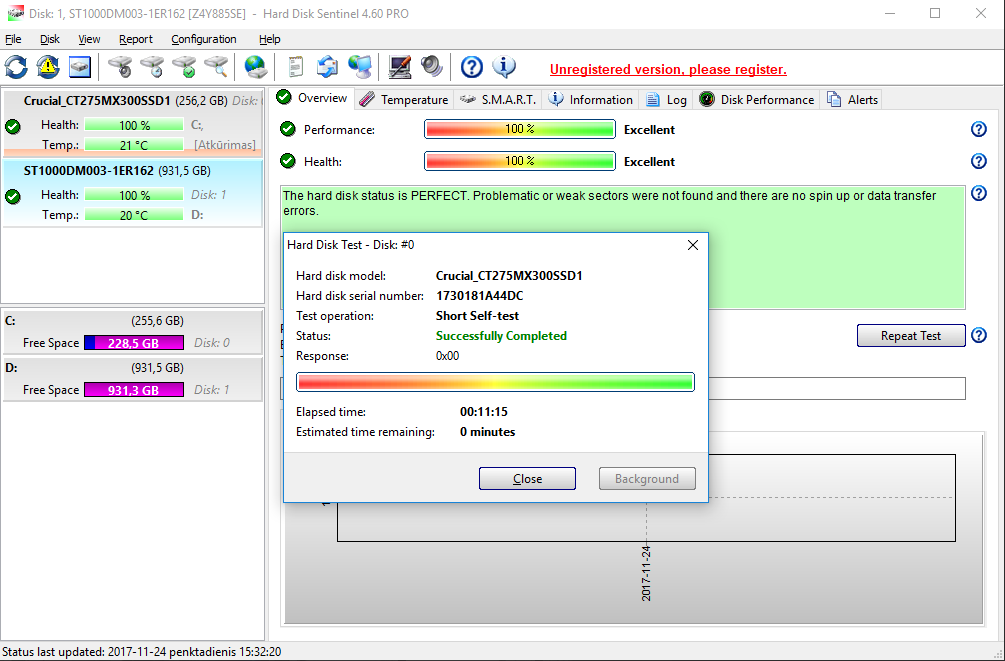Click the mail envelope with arrows toolbar icon
This screenshot has height=661, width=1005.
[x=328, y=67]
